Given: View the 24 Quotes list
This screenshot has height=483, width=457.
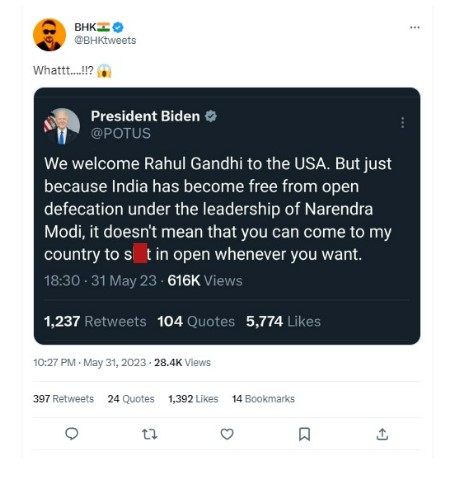Looking at the screenshot, I should (131, 399).
